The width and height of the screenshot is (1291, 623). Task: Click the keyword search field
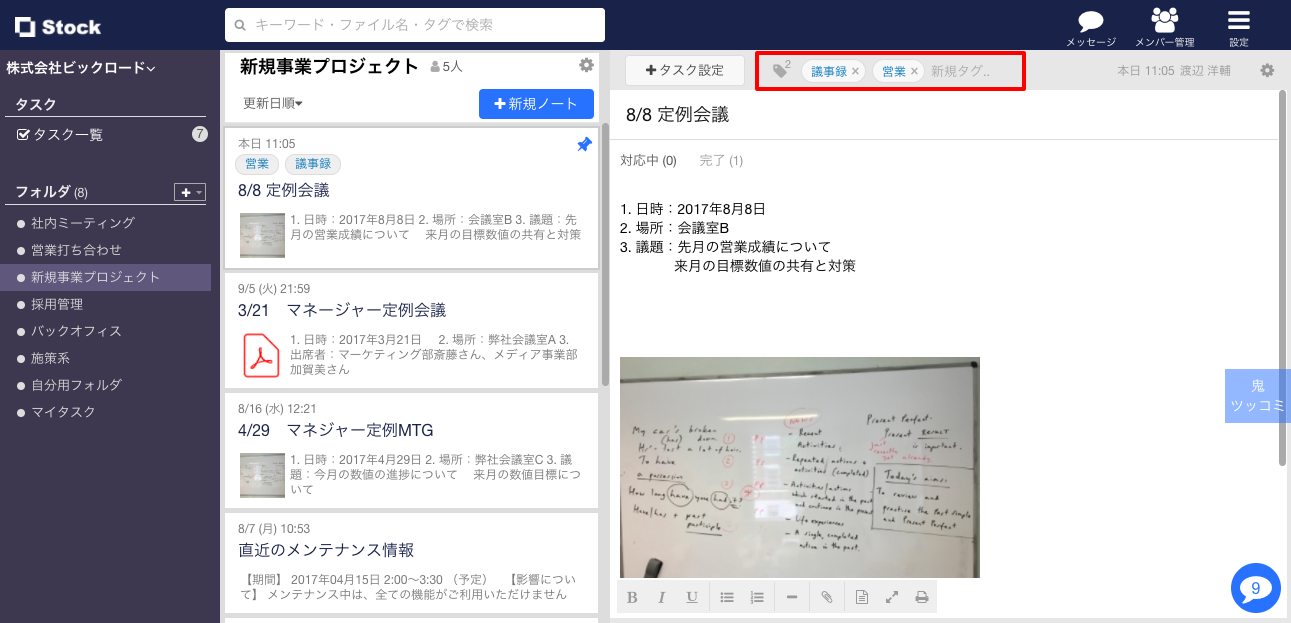417,25
